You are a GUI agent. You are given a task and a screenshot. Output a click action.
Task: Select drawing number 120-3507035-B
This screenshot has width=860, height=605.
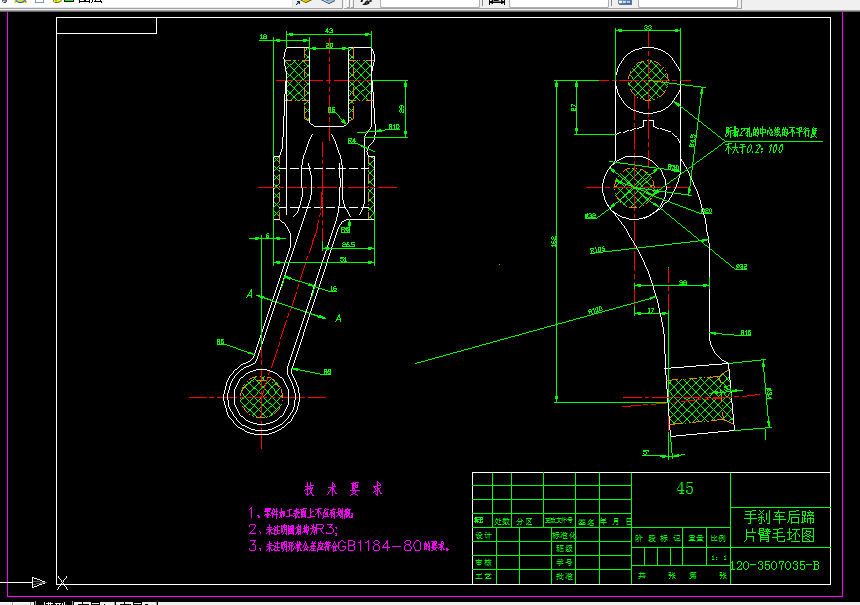click(x=776, y=566)
